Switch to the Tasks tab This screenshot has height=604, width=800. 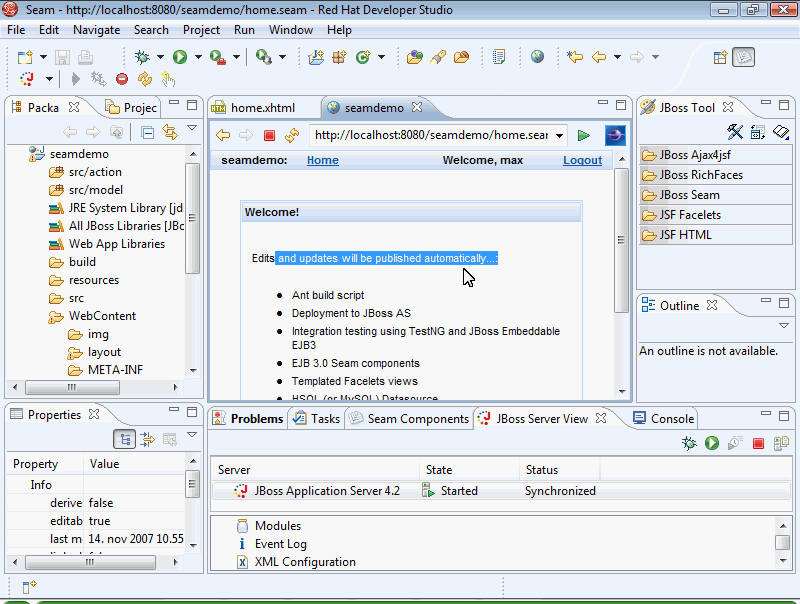click(316, 419)
